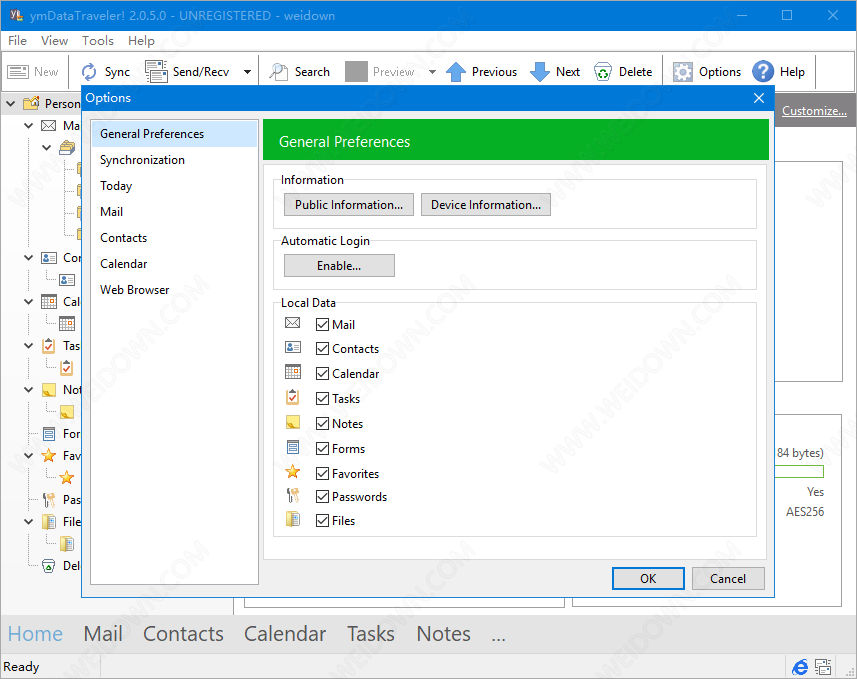Click the Previous up-arrow icon
This screenshot has height=679, width=857.
(456, 72)
